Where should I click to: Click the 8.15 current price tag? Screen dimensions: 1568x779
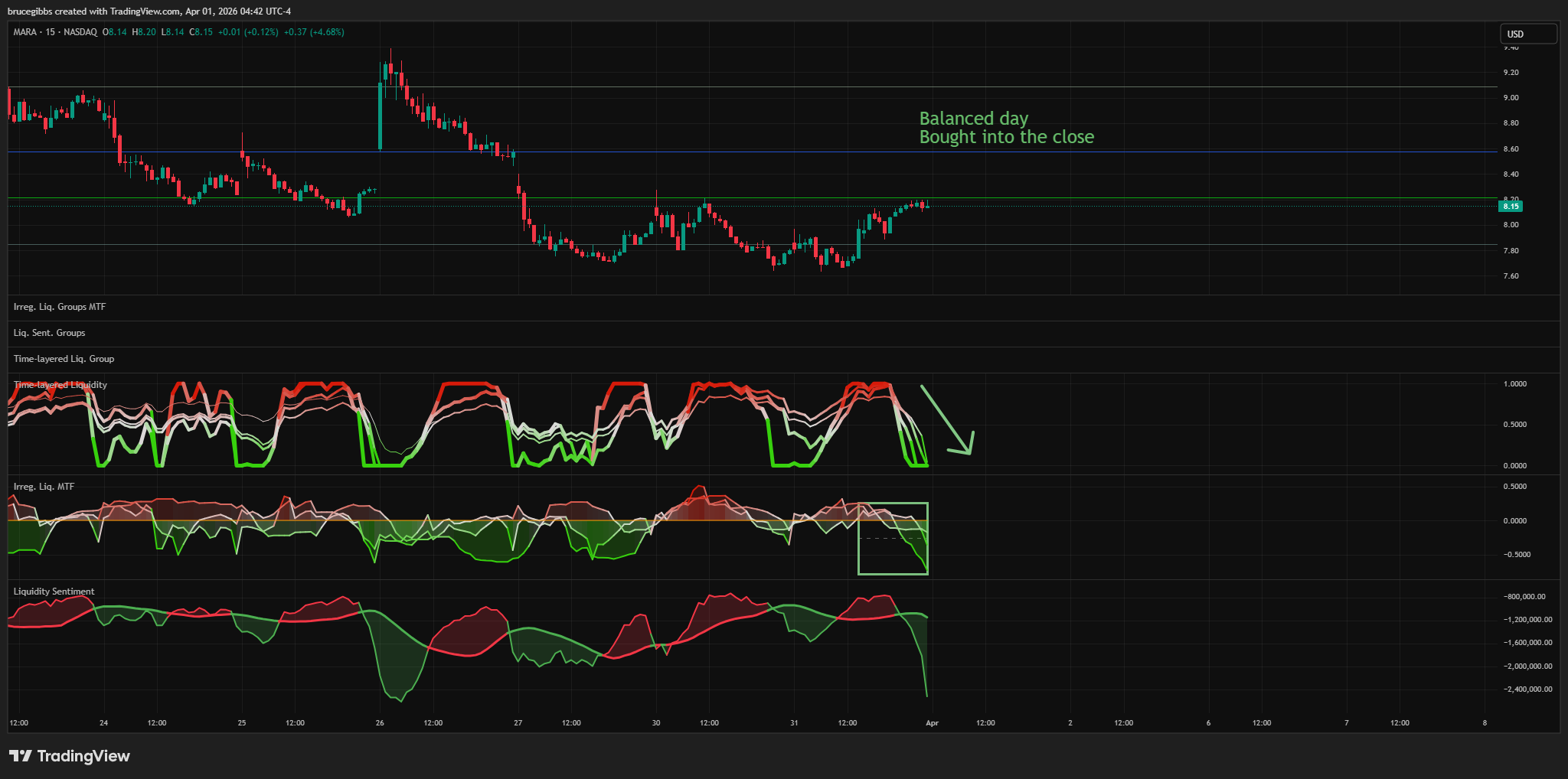click(1510, 206)
